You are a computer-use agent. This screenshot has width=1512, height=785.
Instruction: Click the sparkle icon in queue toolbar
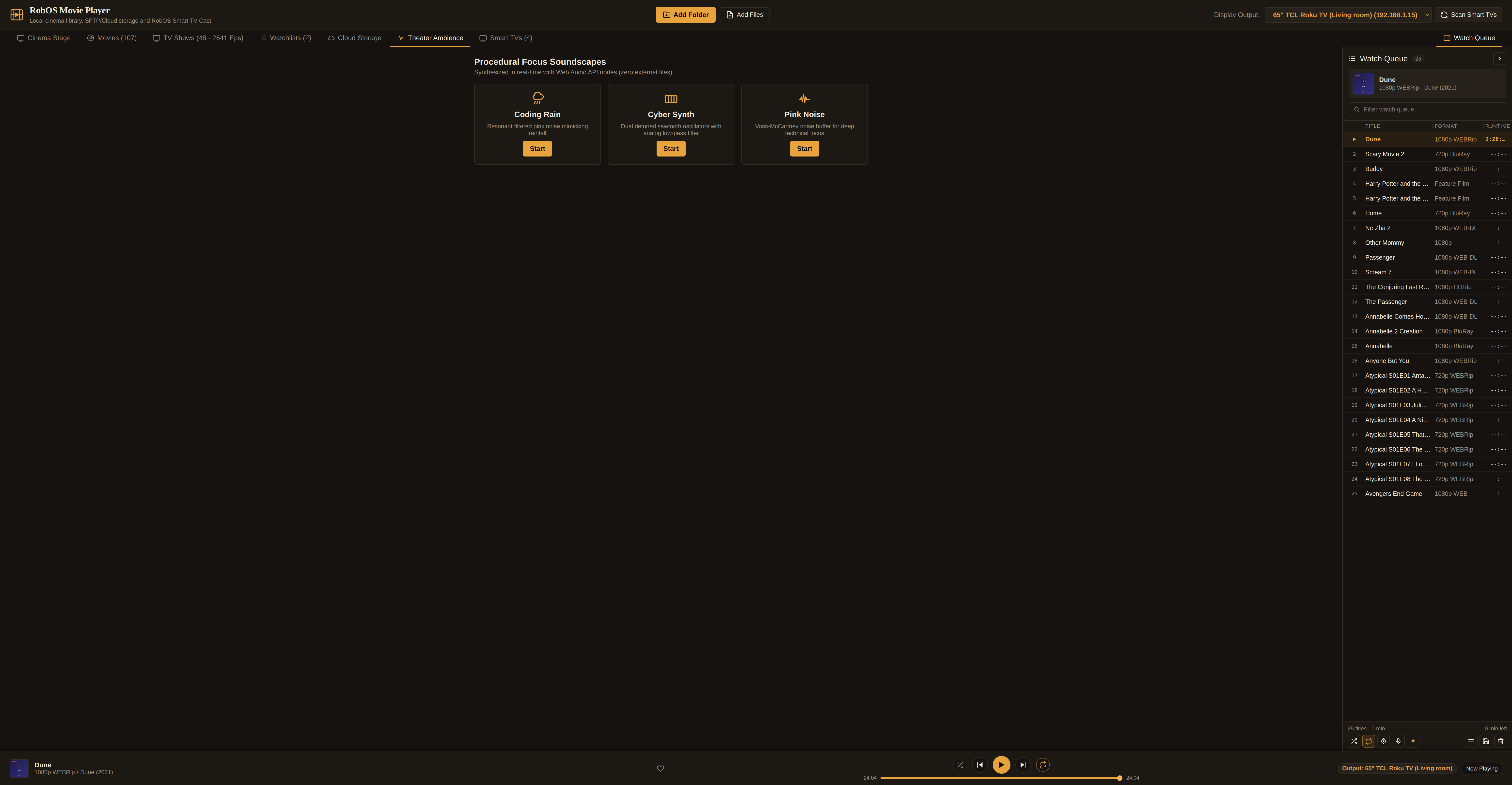pyautogui.click(x=1413, y=741)
